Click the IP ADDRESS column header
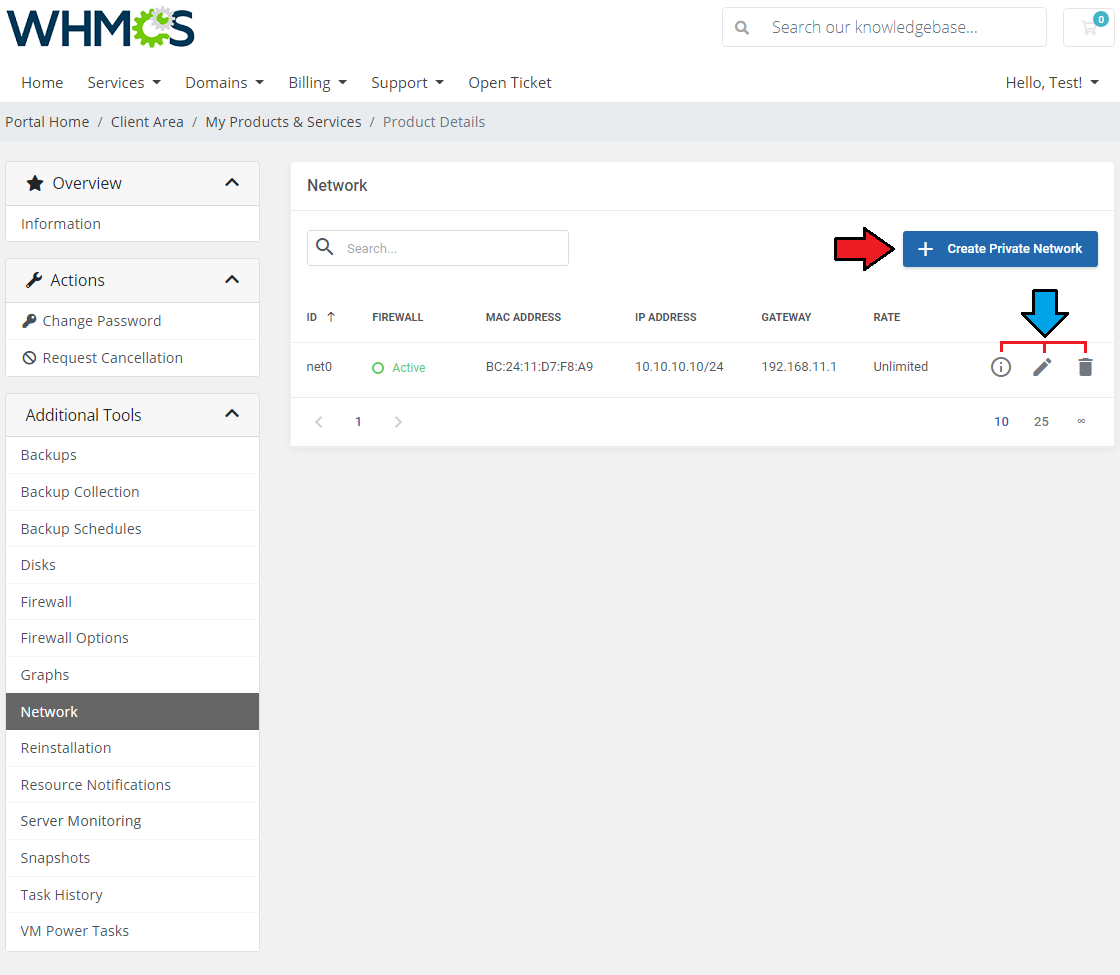The image size is (1120, 975). point(666,317)
